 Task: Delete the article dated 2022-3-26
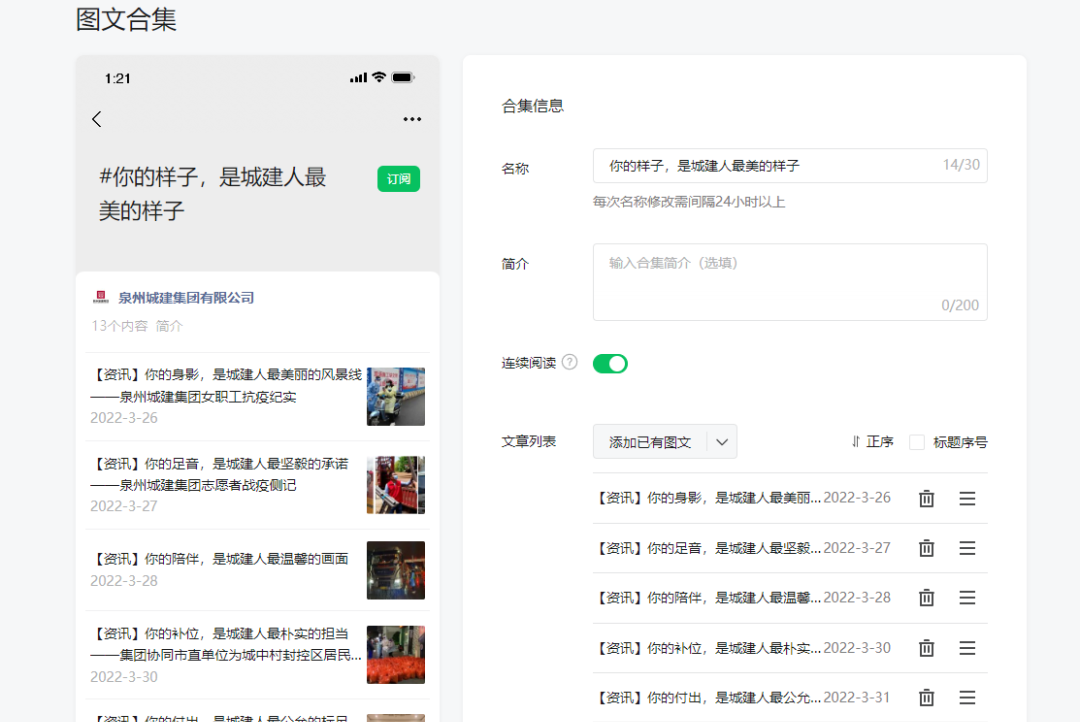(x=926, y=498)
